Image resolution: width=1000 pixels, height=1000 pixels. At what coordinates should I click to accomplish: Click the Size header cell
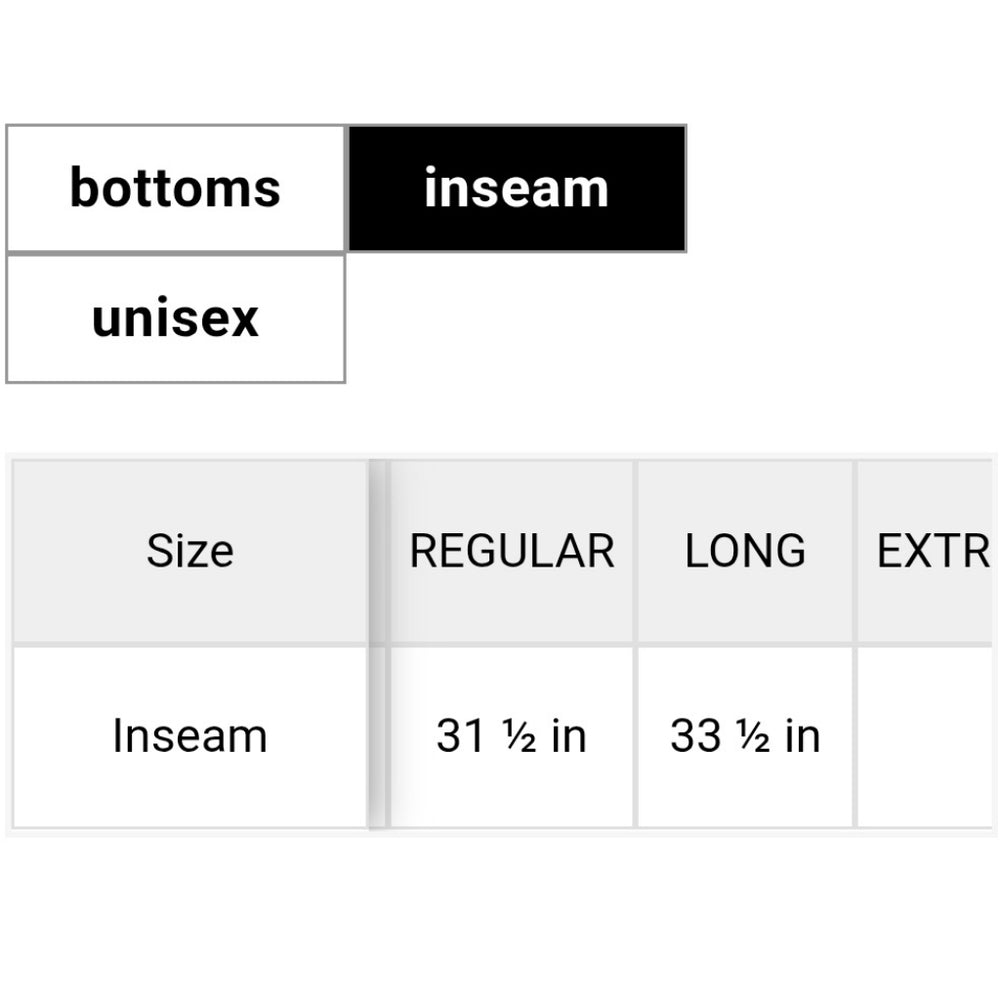click(192, 550)
